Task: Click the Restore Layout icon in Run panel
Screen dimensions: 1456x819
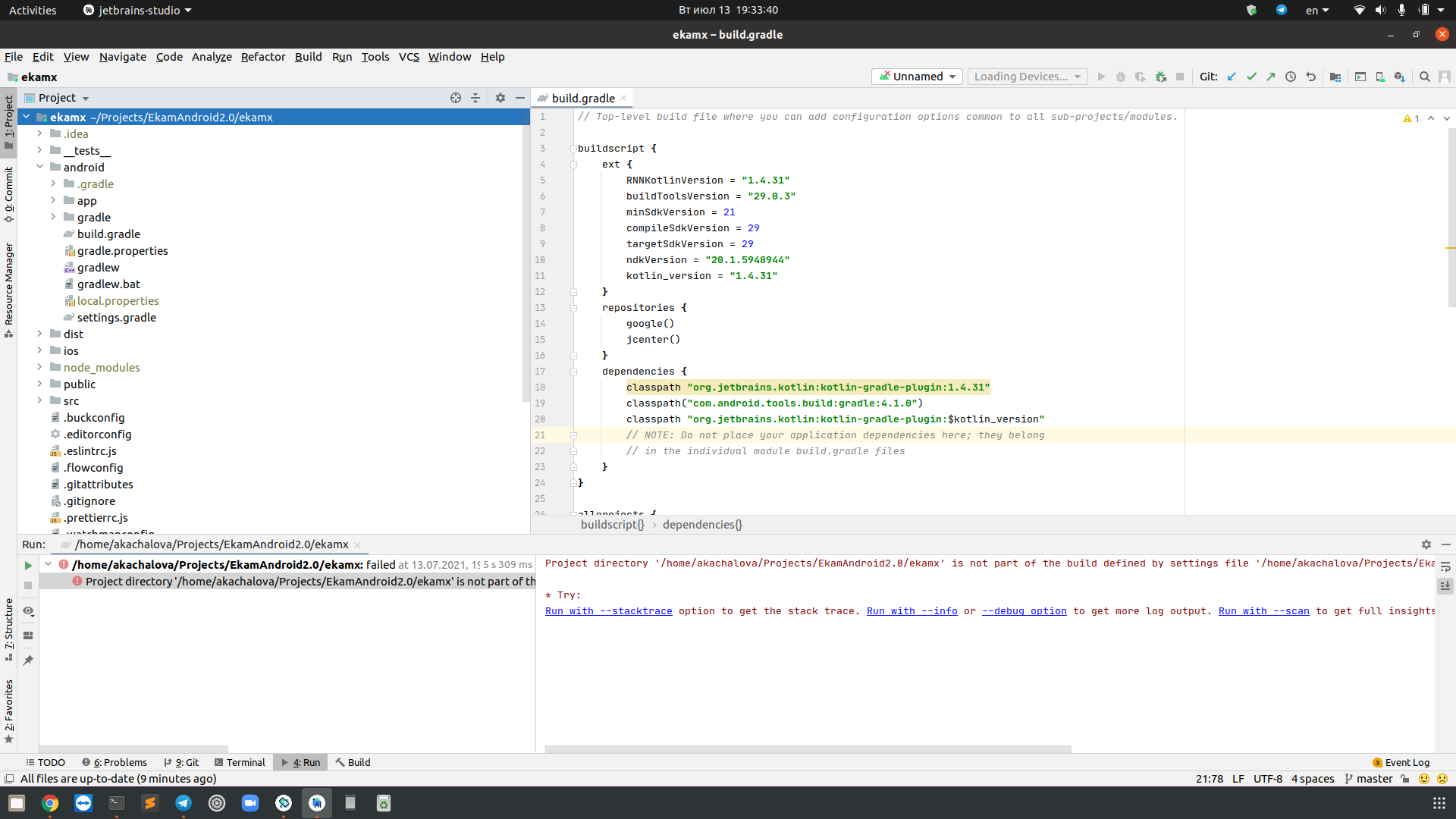Action: (28, 635)
